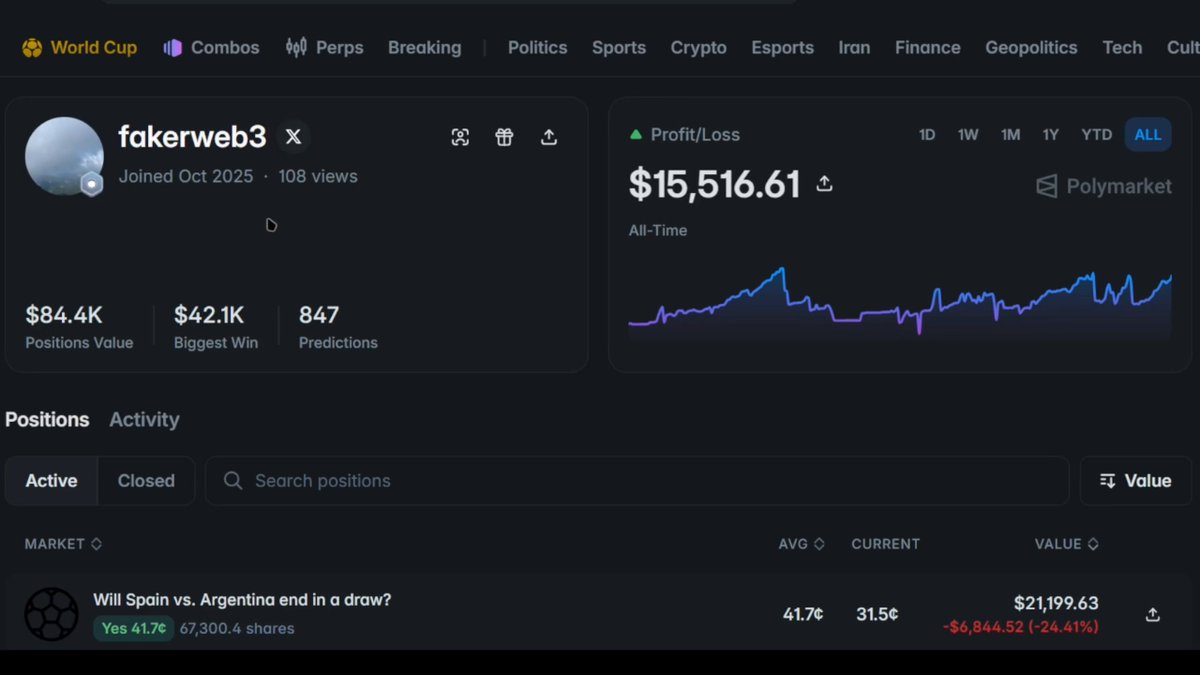The height and width of the screenshot is (675, 1200).
Task: Open the Finance category
Action: click(x=928, y=48)
